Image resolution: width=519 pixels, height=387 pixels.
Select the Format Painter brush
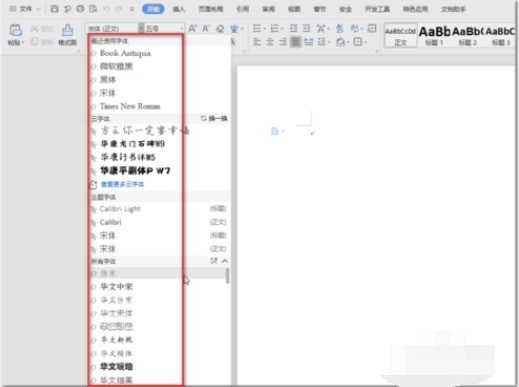click(68, 30)
